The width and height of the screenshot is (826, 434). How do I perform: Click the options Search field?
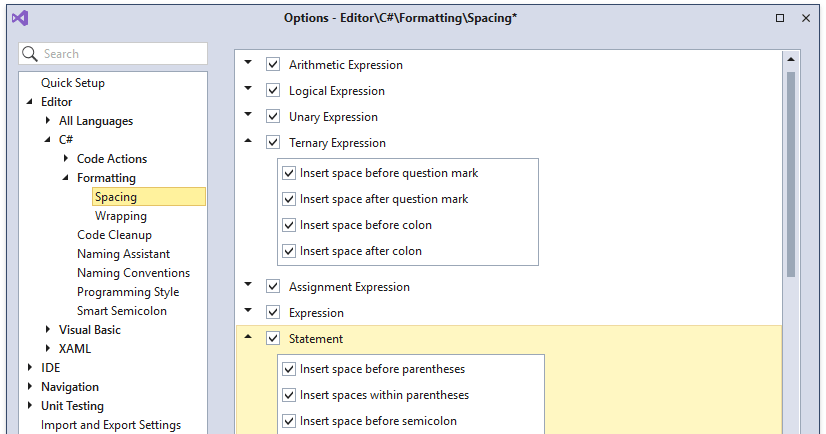[x=120, y=54]
